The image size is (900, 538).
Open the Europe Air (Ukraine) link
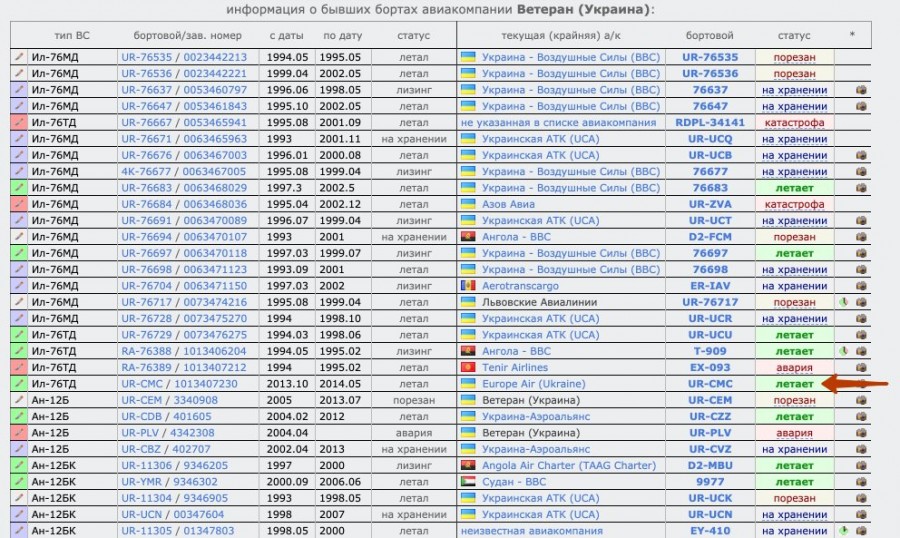pyautogui.click(x=534, y=384)
